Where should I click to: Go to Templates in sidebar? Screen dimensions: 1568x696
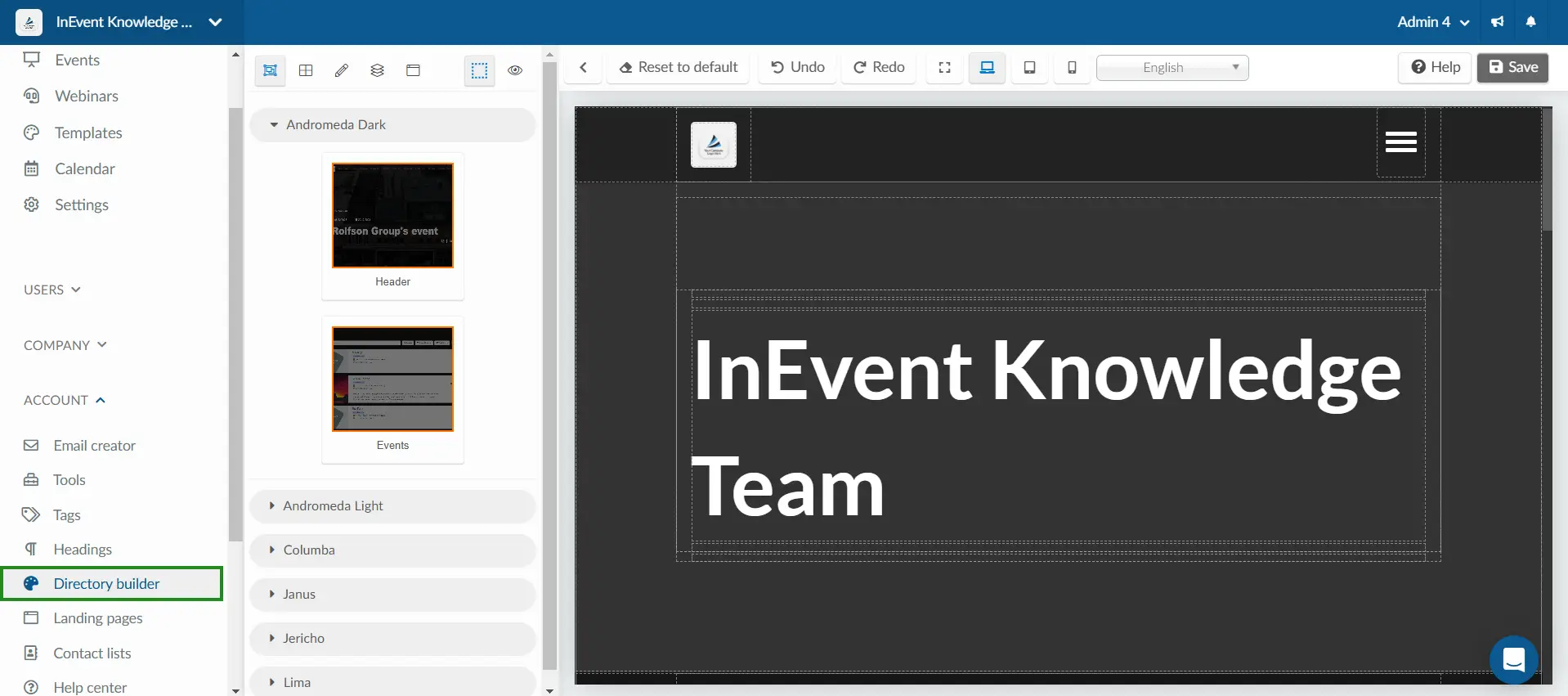[x=88, y=132]
